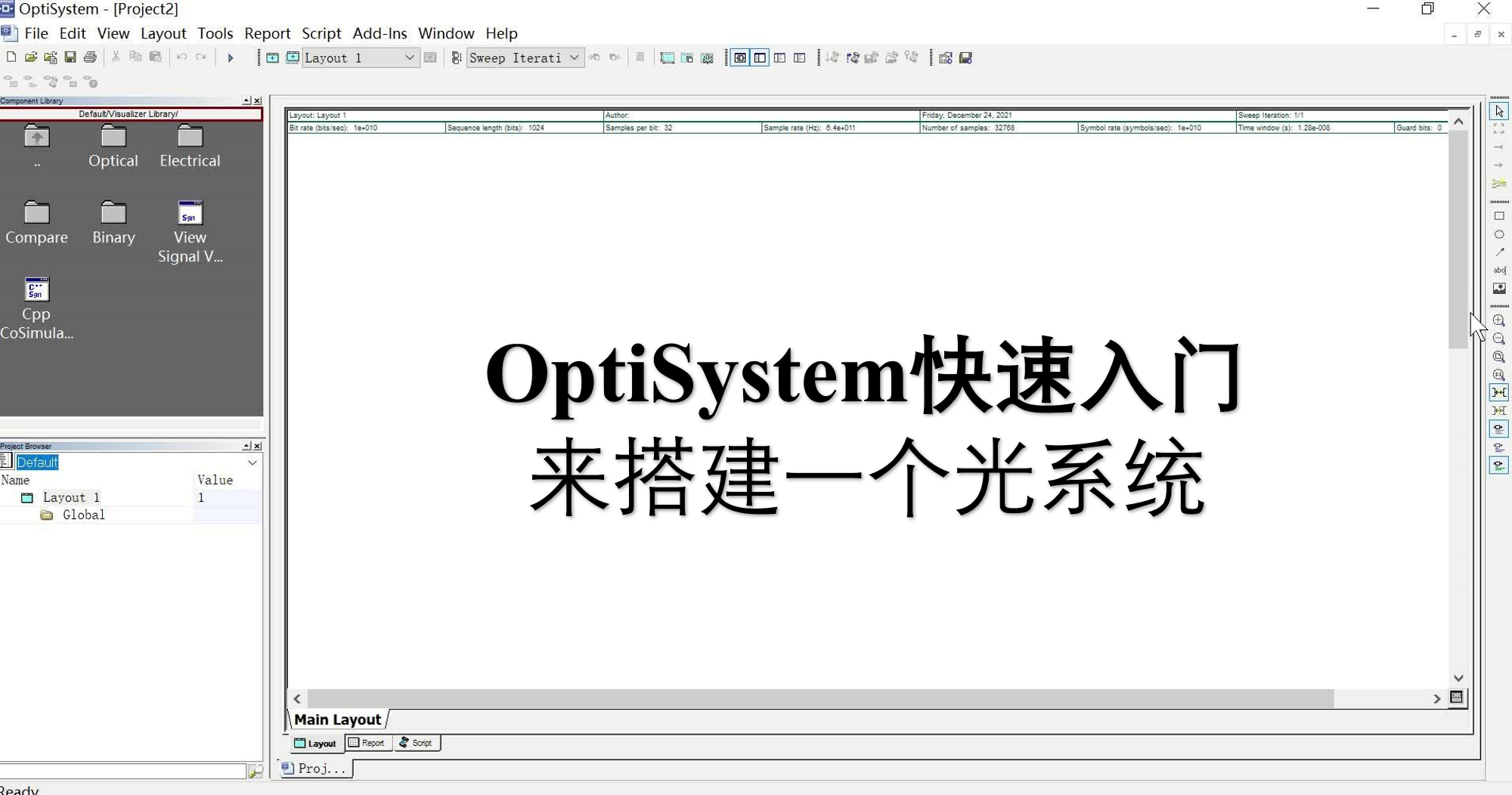The image size is (1512, 795).
Task: Open the Tools menu
Action: (x=215, y=33)
